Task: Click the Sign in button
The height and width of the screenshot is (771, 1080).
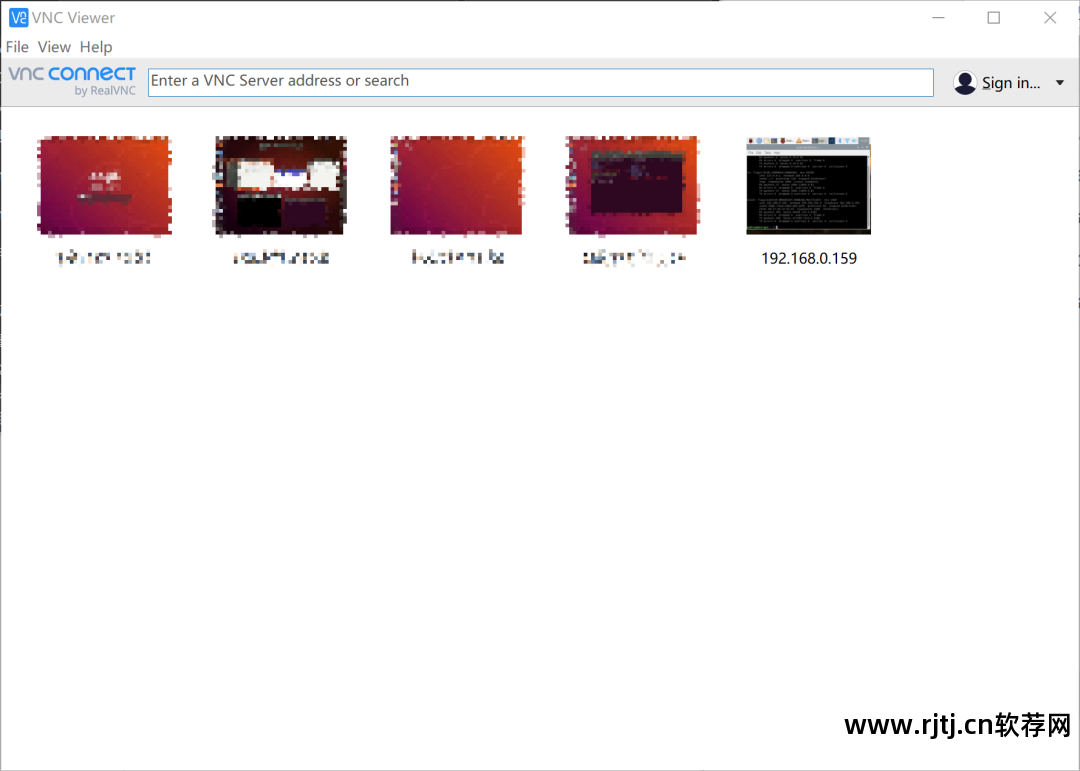Action: pyautogui.click(x=1010, y=83)
